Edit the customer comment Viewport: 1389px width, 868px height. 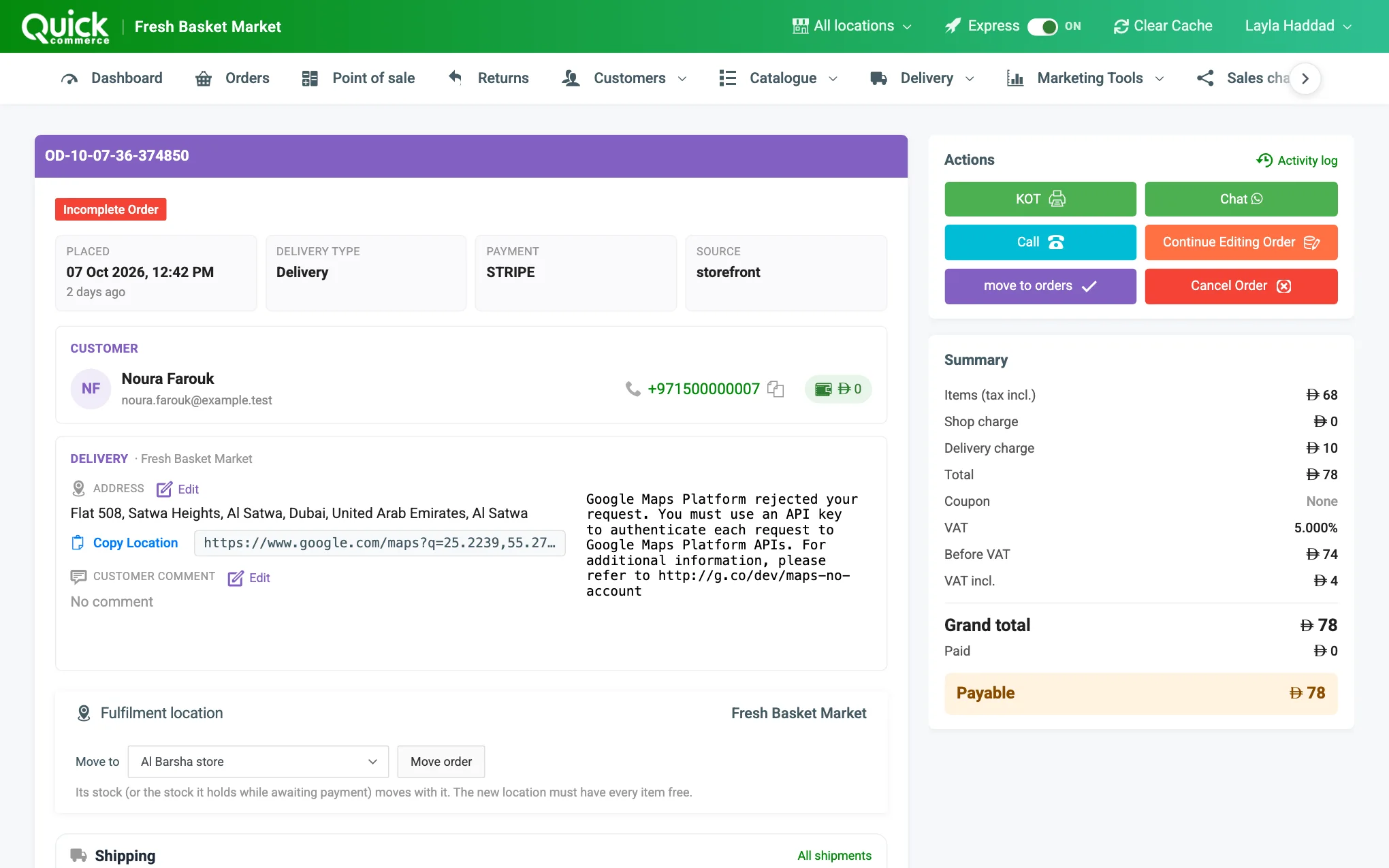click(x=249, y=578)
